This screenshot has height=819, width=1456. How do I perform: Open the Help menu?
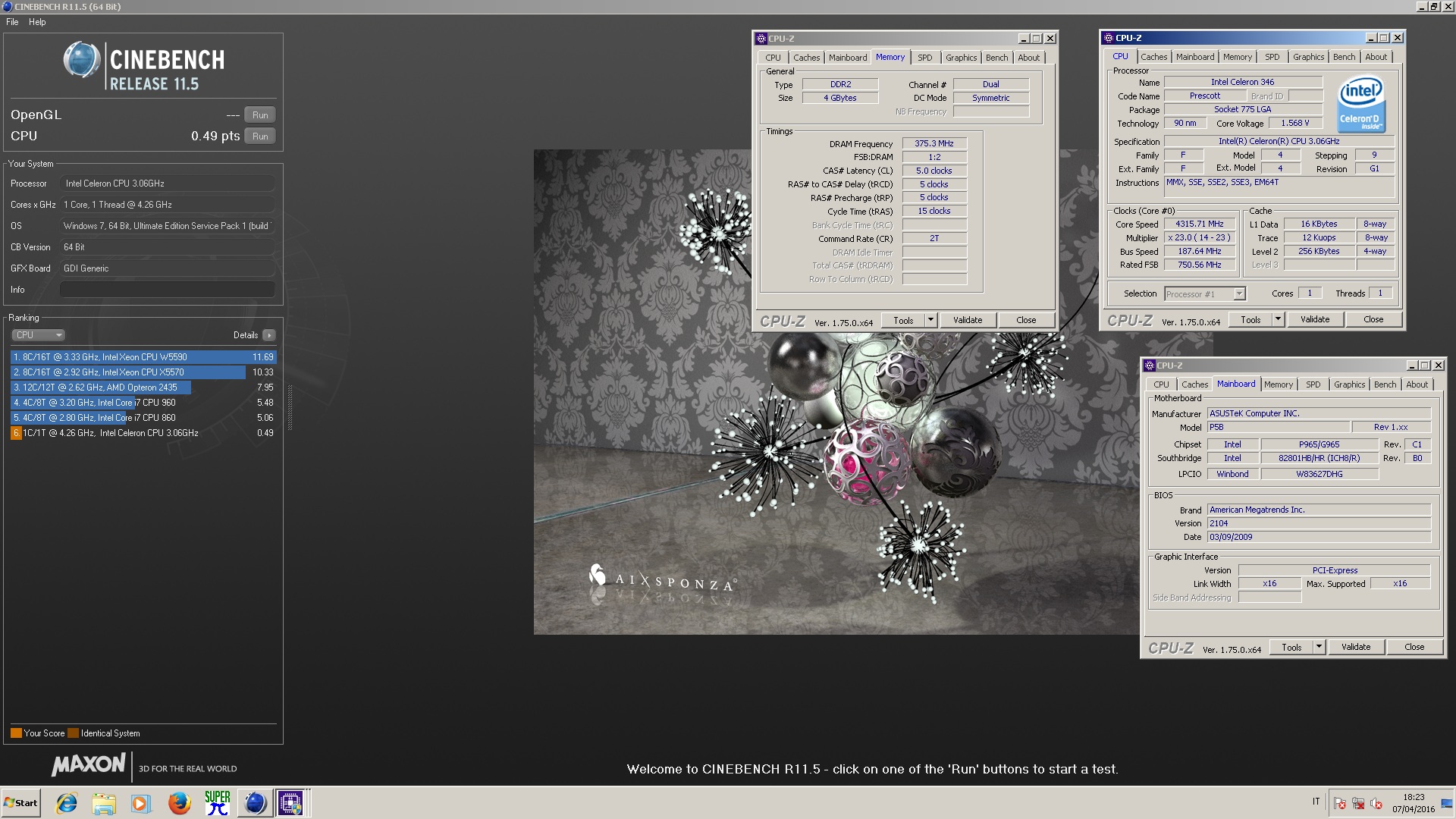(37, 22)
